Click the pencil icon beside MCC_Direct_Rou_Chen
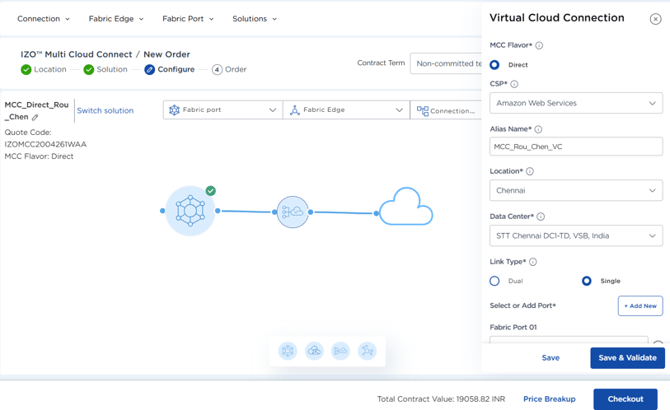 (35, 117)
